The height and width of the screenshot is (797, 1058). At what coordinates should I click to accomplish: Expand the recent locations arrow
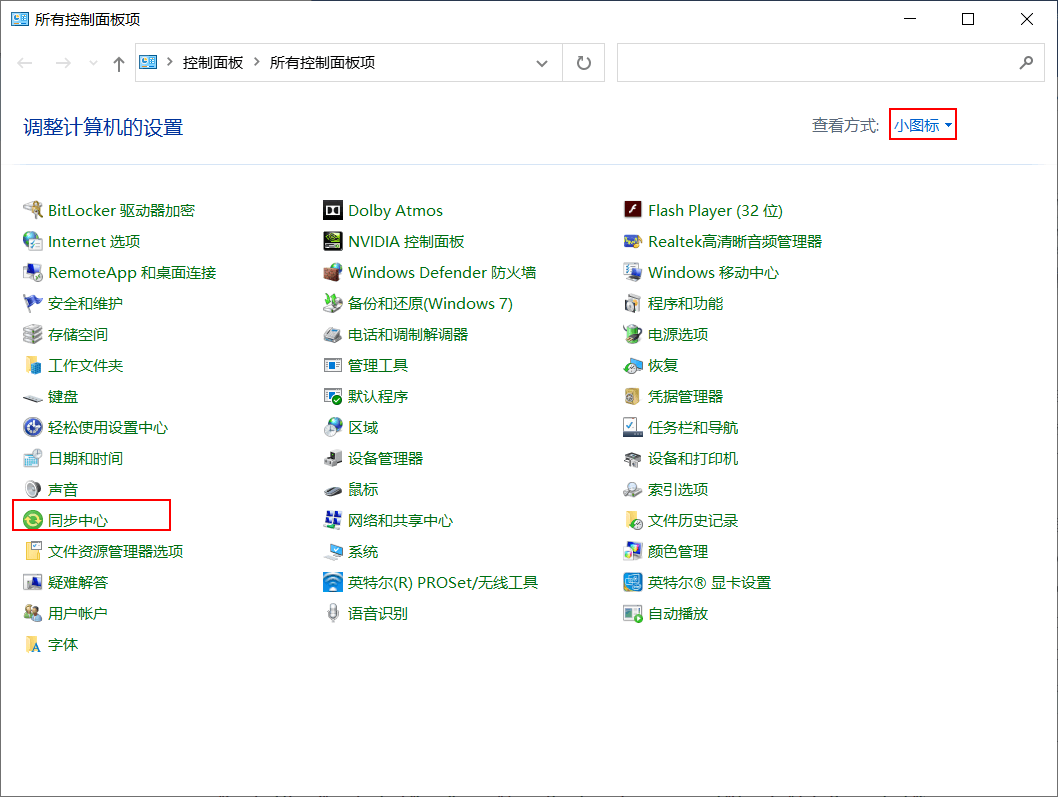93,63
